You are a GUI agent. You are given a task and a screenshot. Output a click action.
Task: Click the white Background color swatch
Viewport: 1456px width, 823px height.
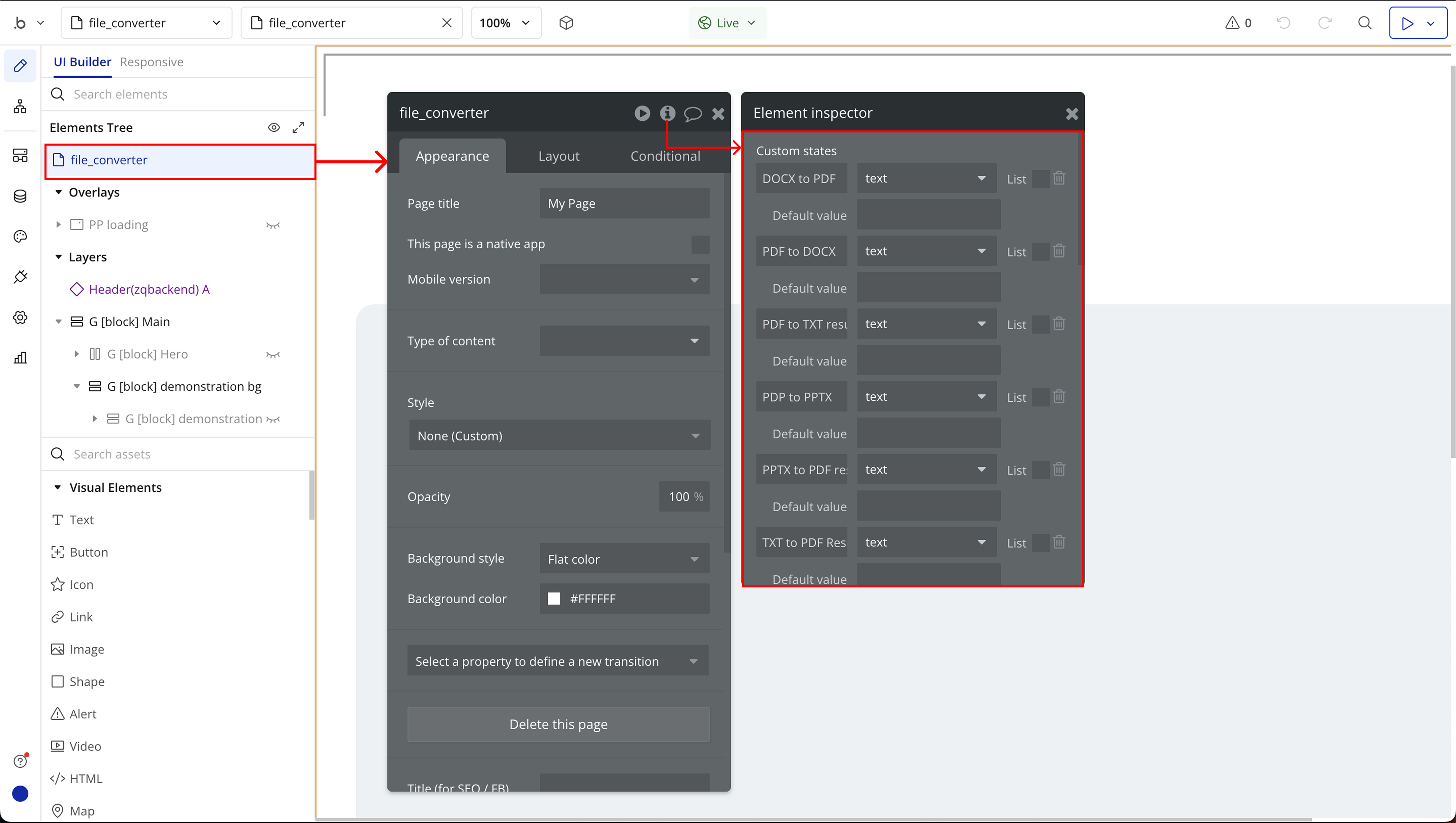pos(554,599)
